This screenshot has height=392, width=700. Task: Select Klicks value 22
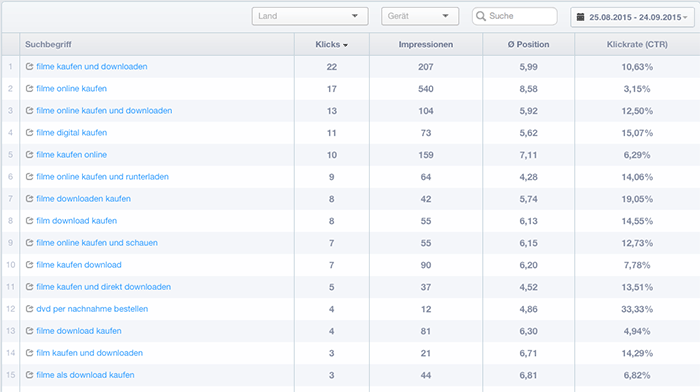[332, 67]
